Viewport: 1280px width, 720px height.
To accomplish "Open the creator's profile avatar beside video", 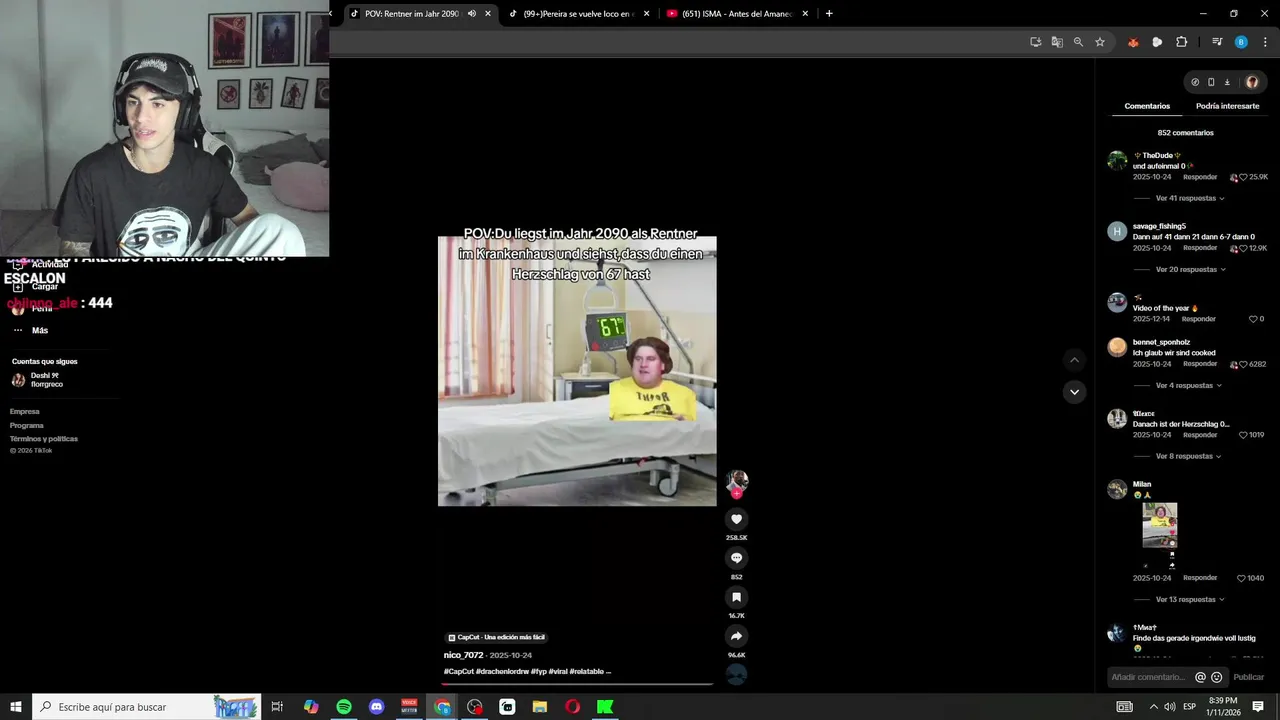I will tap(737, 481).
